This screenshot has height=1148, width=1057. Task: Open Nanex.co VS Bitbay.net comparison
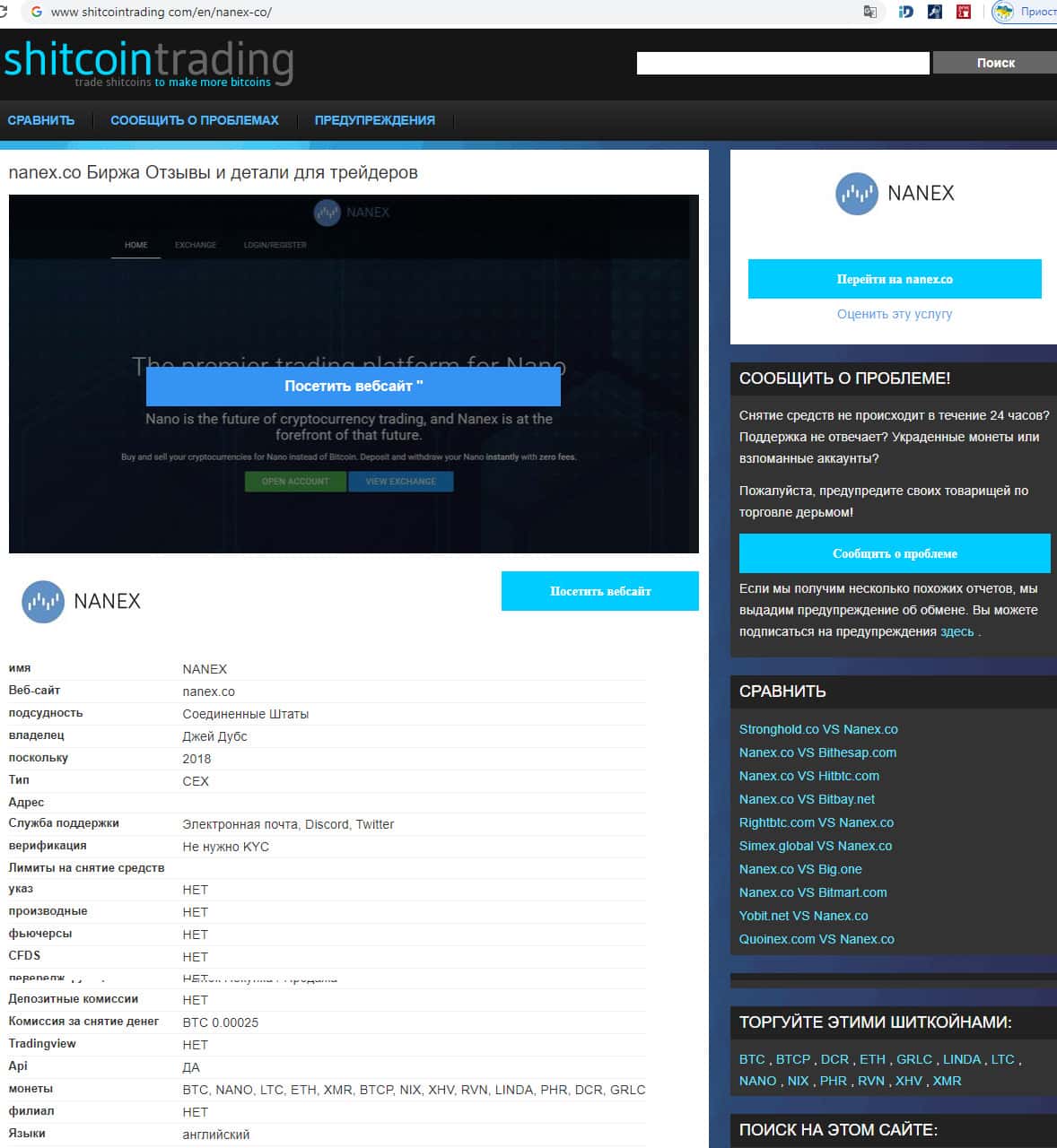(807, 799)
